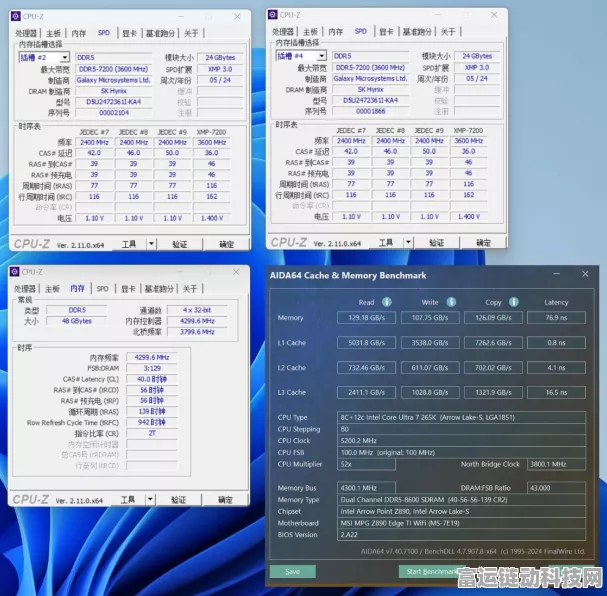Image resolution: width=607 pixels, height=596 pixels.
Task: Close the AIDA64 benchmark window
Action: pos(585,274)
